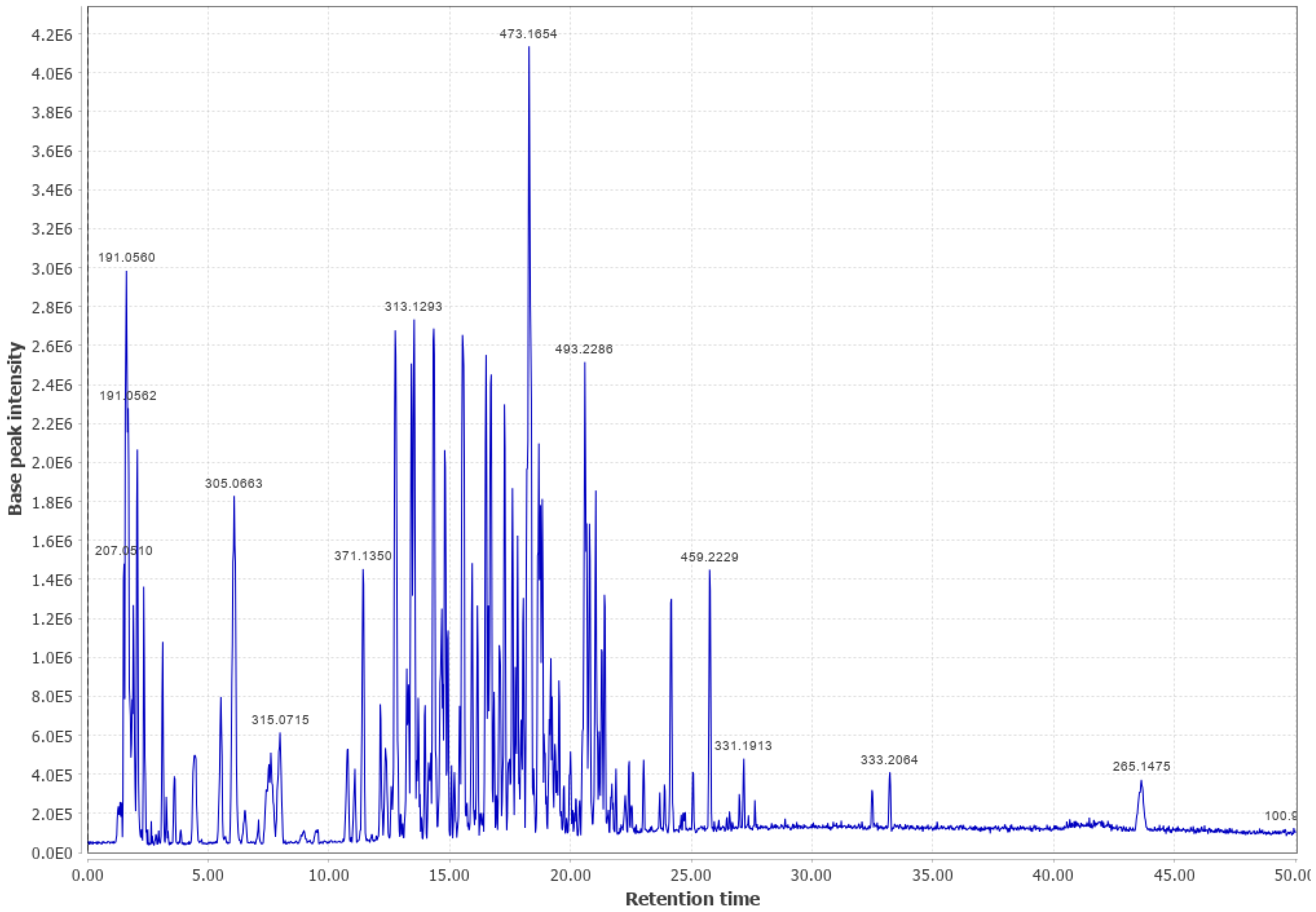Click the 191.0560 annotation
The width and height of the screenshot is (1316, 912).
pyautogui.click(x=127, y=257)
